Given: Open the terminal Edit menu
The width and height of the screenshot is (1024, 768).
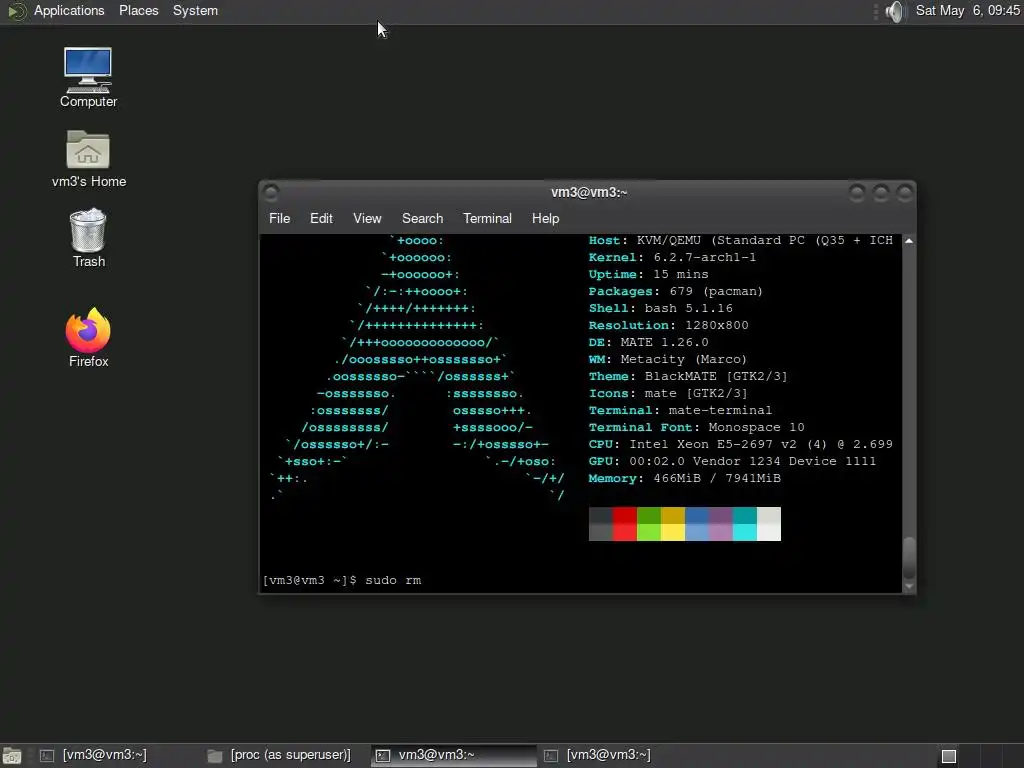Looking at the screenshot, I should click(321, 218).
